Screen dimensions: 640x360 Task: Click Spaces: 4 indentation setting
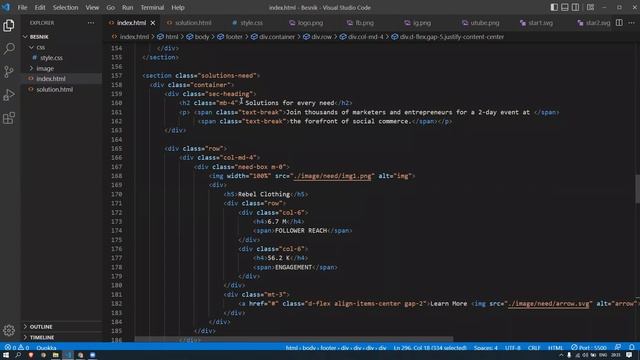486,348
